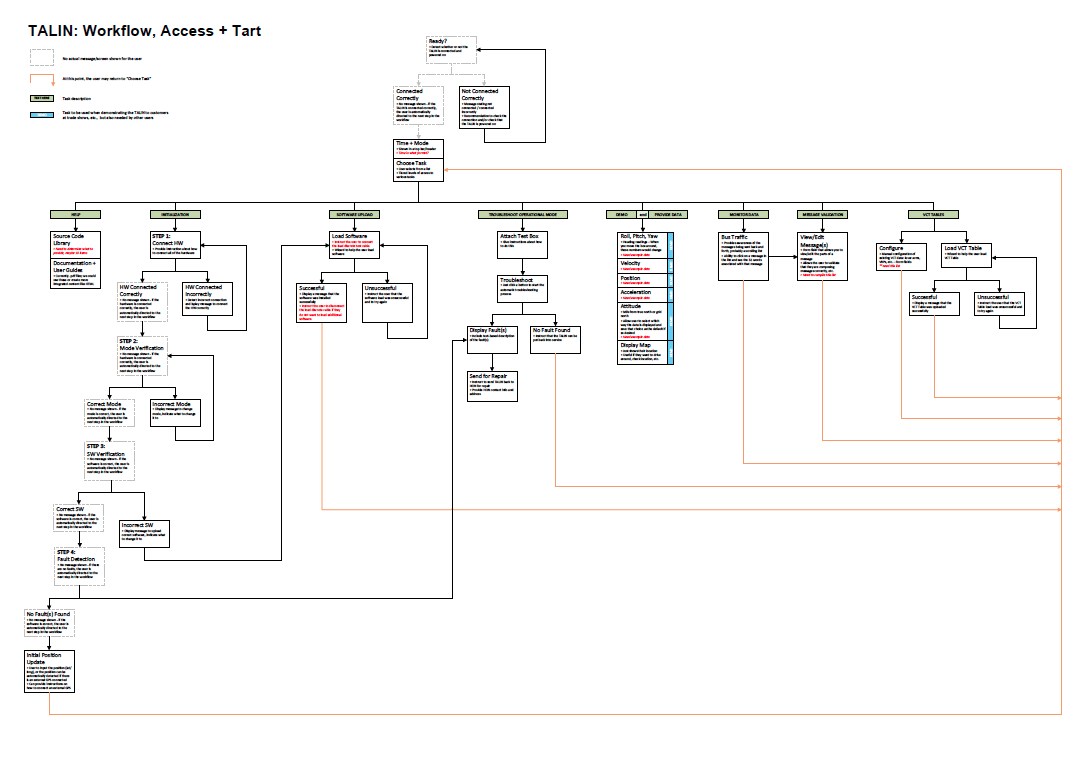Click the blue demo legend swatch
Screen dimensions: 1084x758
[x=41, y=116]
